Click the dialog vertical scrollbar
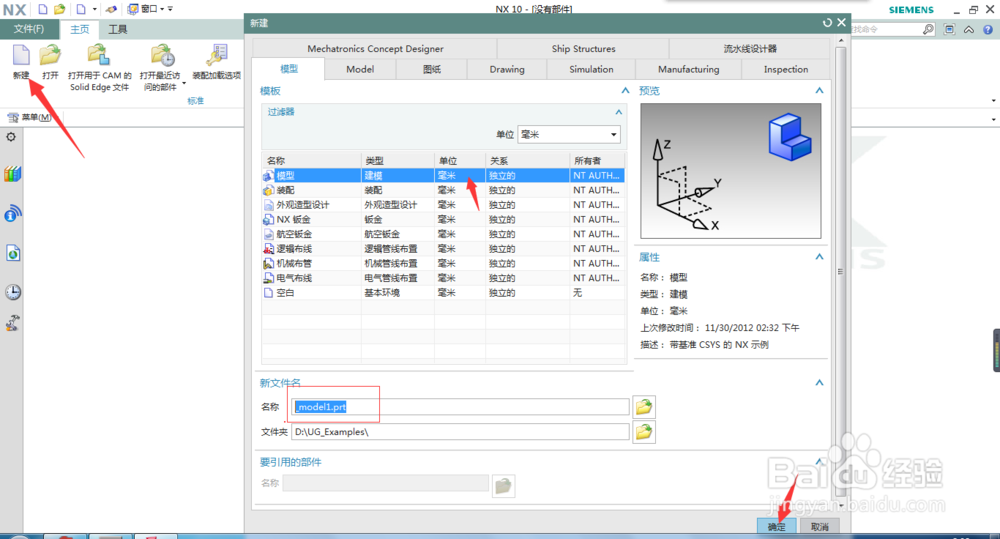The width and height of the screenshot is (1000, 539). point(841,271)
